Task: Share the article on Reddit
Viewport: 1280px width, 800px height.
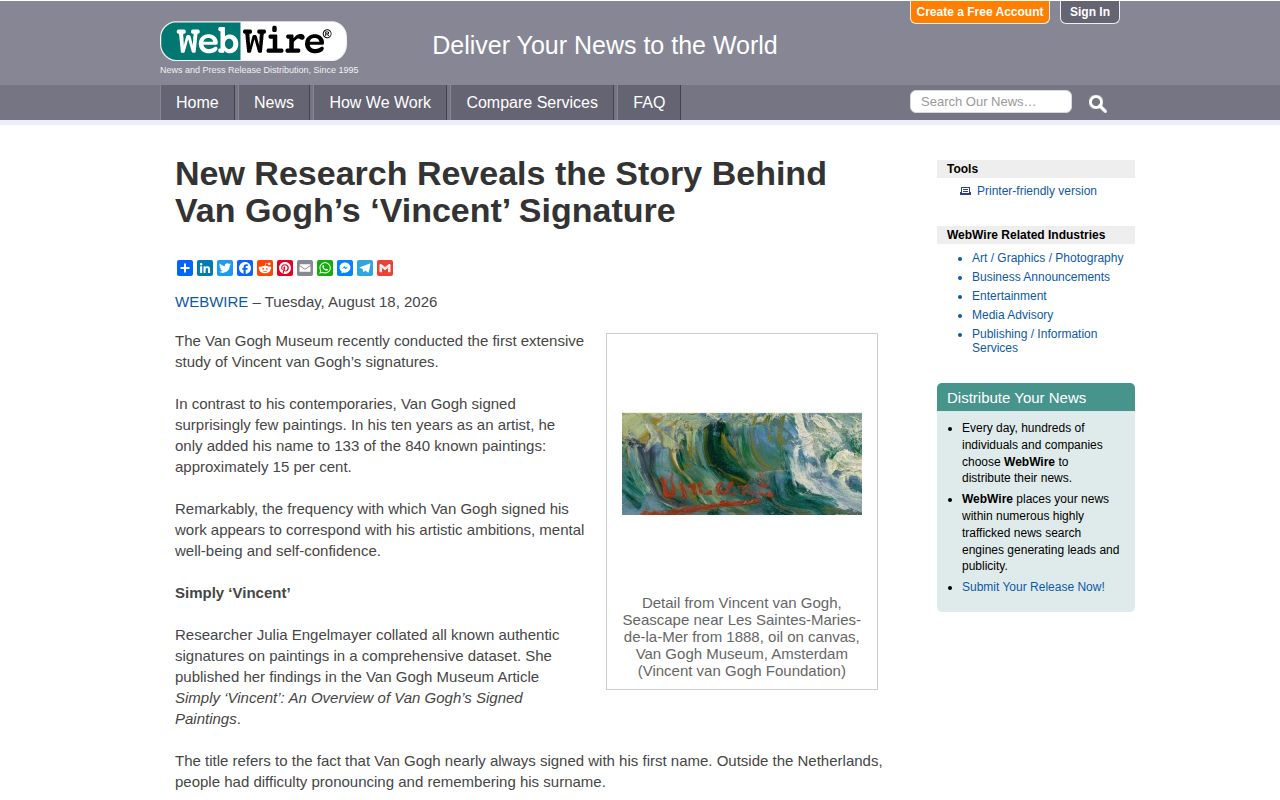Action: point(265,268)
